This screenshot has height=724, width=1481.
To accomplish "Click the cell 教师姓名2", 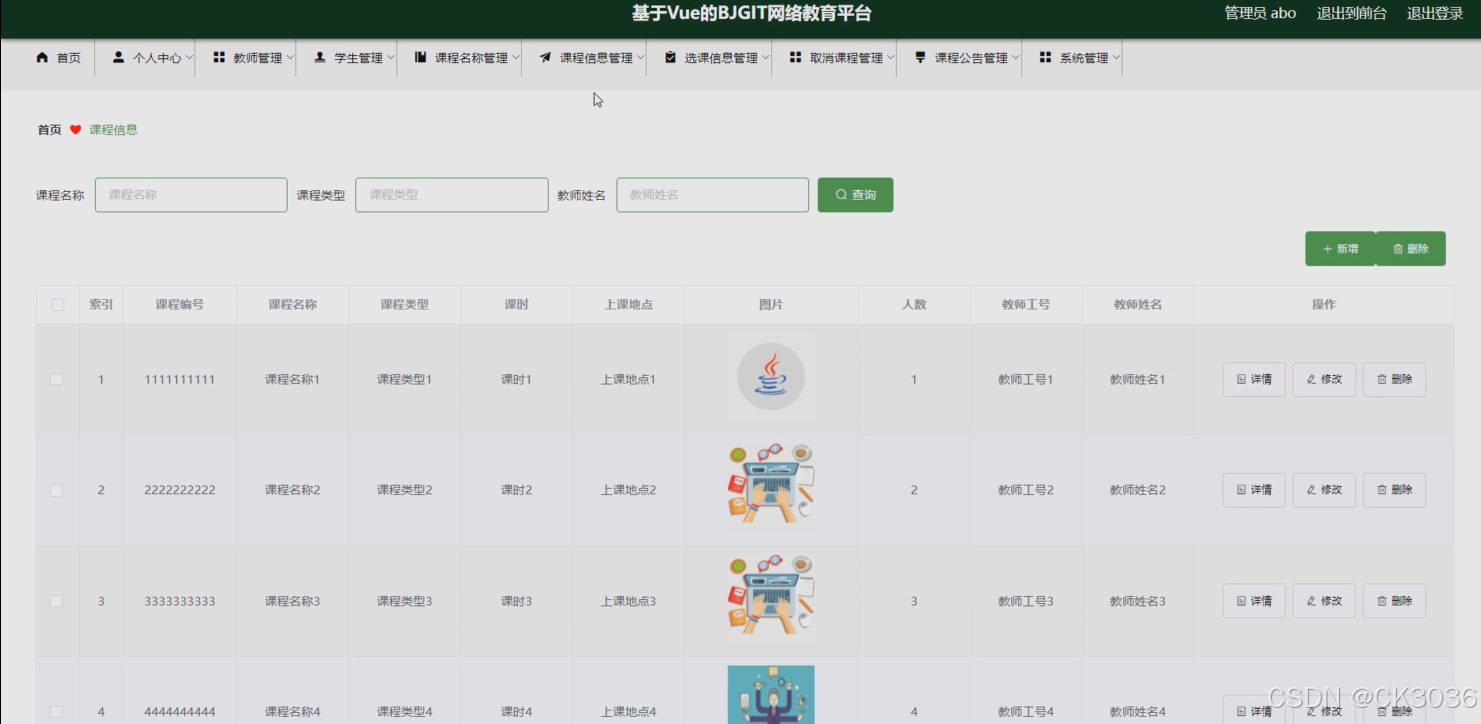I will tap(1138, 490).
